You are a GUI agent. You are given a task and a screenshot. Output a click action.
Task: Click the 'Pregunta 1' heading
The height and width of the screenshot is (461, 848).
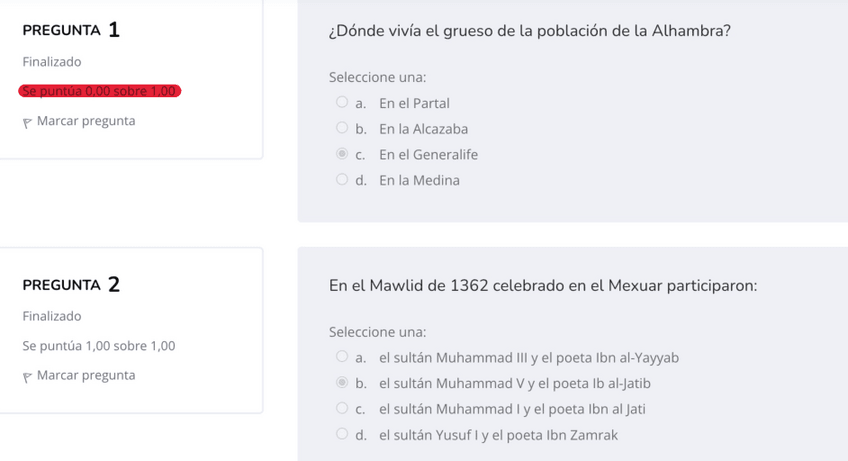71,30
